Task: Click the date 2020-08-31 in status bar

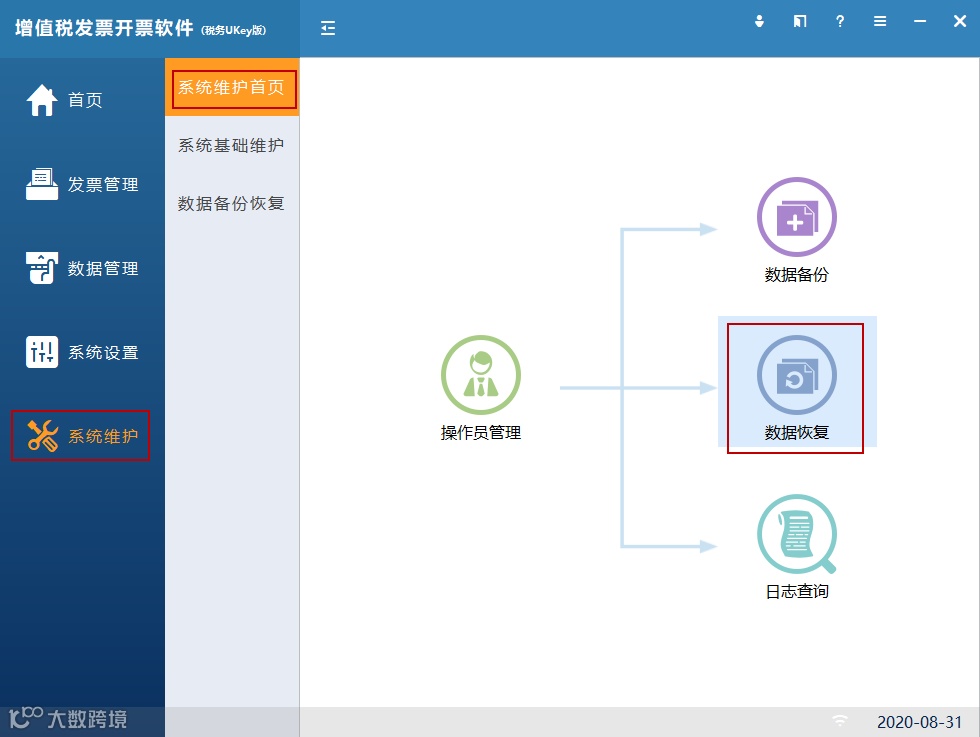Action: point(919,722)
